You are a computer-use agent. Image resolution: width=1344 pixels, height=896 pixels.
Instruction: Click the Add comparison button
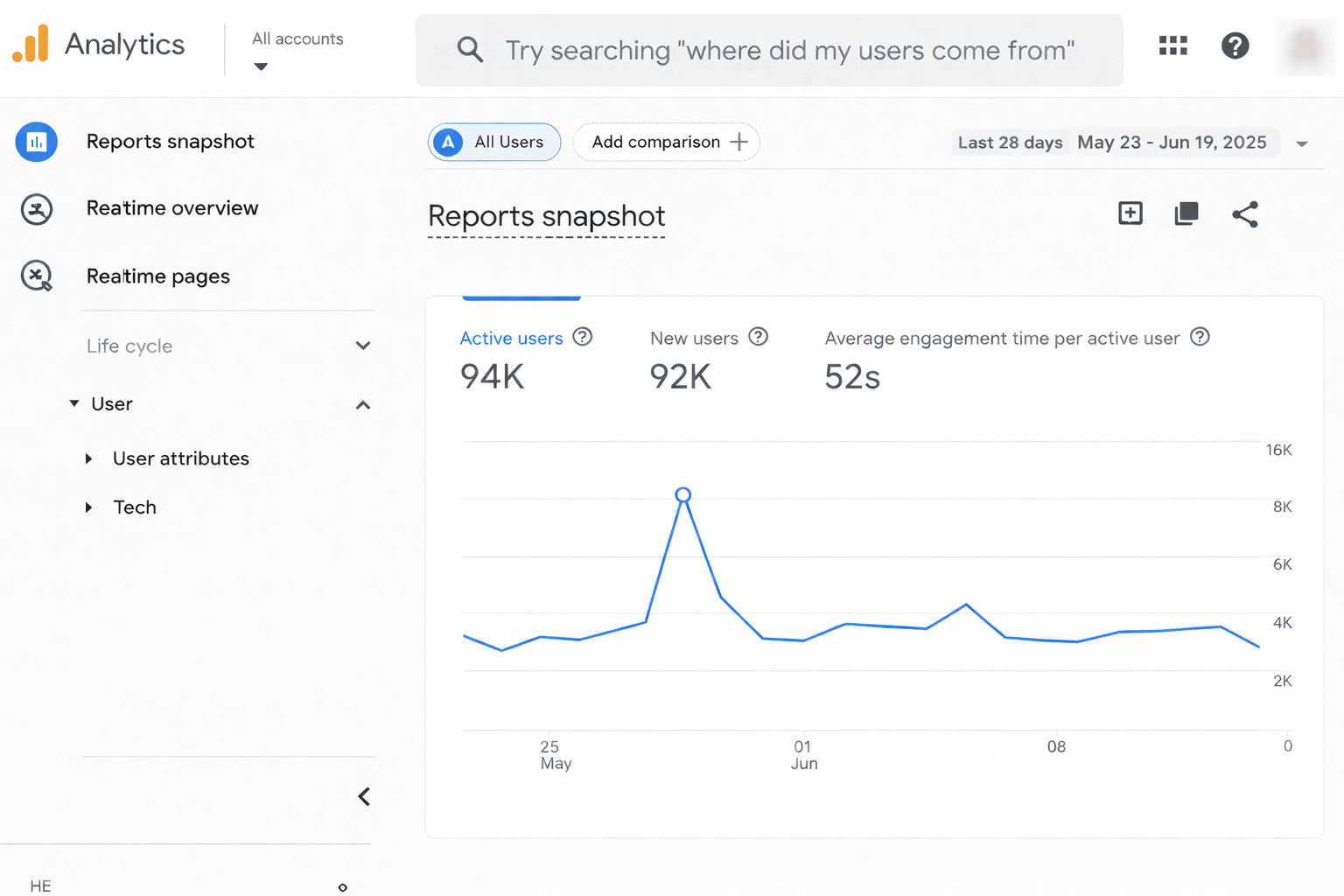667,142
